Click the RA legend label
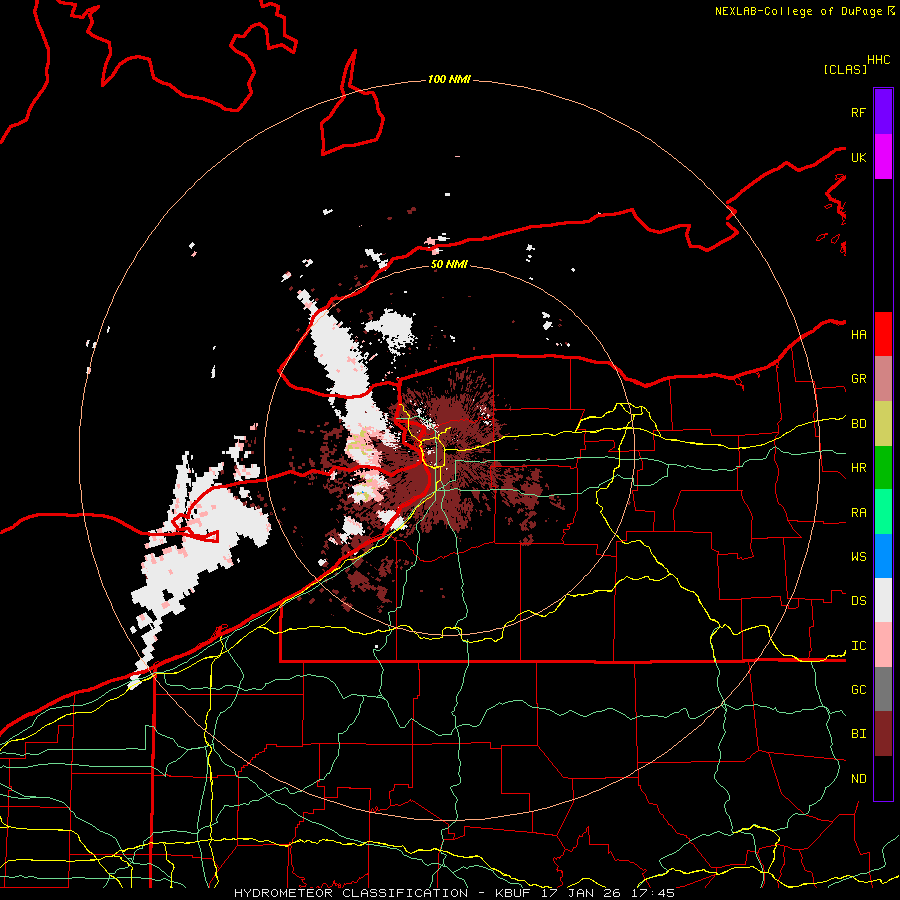900x900 pixels. [x=858, y=513]
